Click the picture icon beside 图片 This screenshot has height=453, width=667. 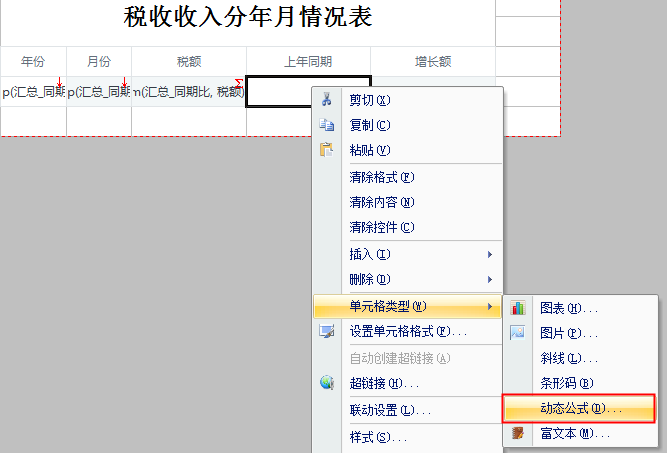pyautogui.click(x=518, y=333)
